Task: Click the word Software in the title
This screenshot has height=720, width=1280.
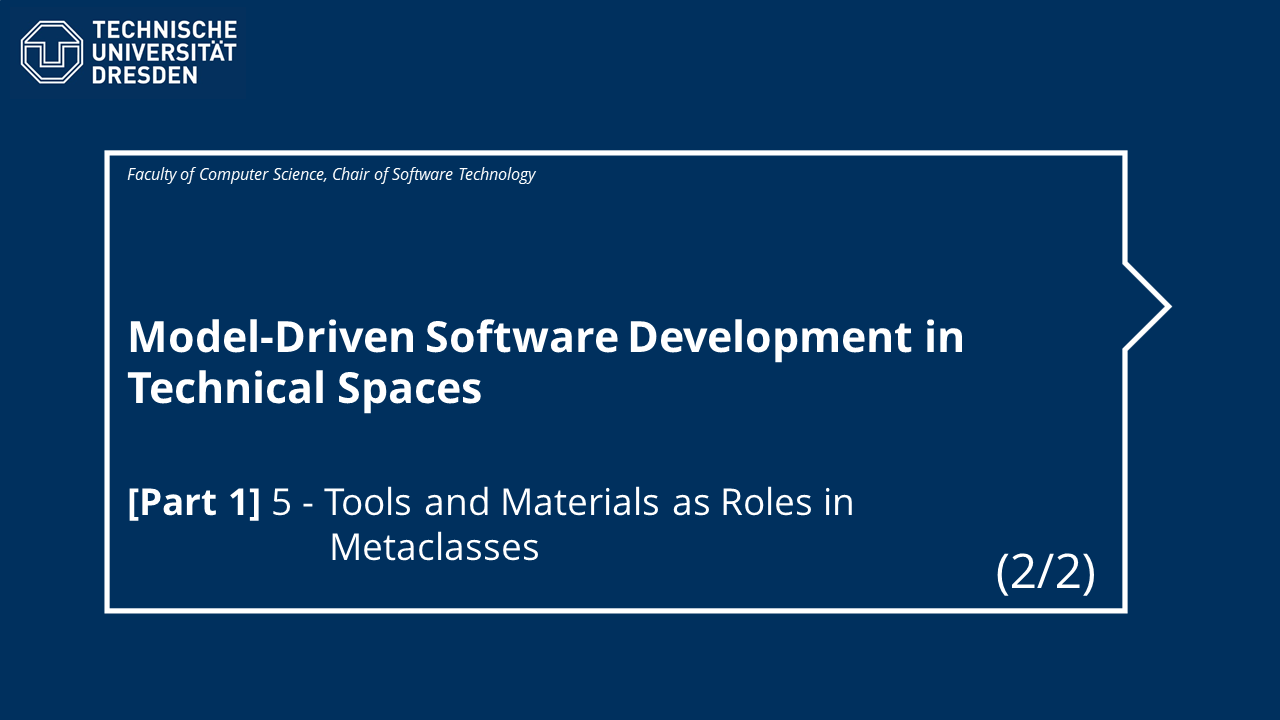Action: tap(522, 337)
